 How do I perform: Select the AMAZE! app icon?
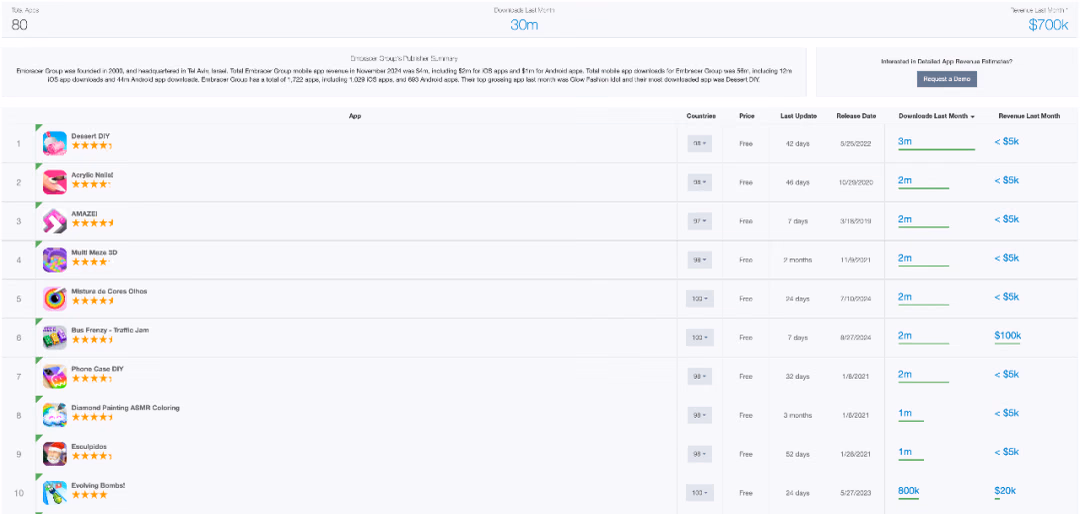click(x=54, y=221)
